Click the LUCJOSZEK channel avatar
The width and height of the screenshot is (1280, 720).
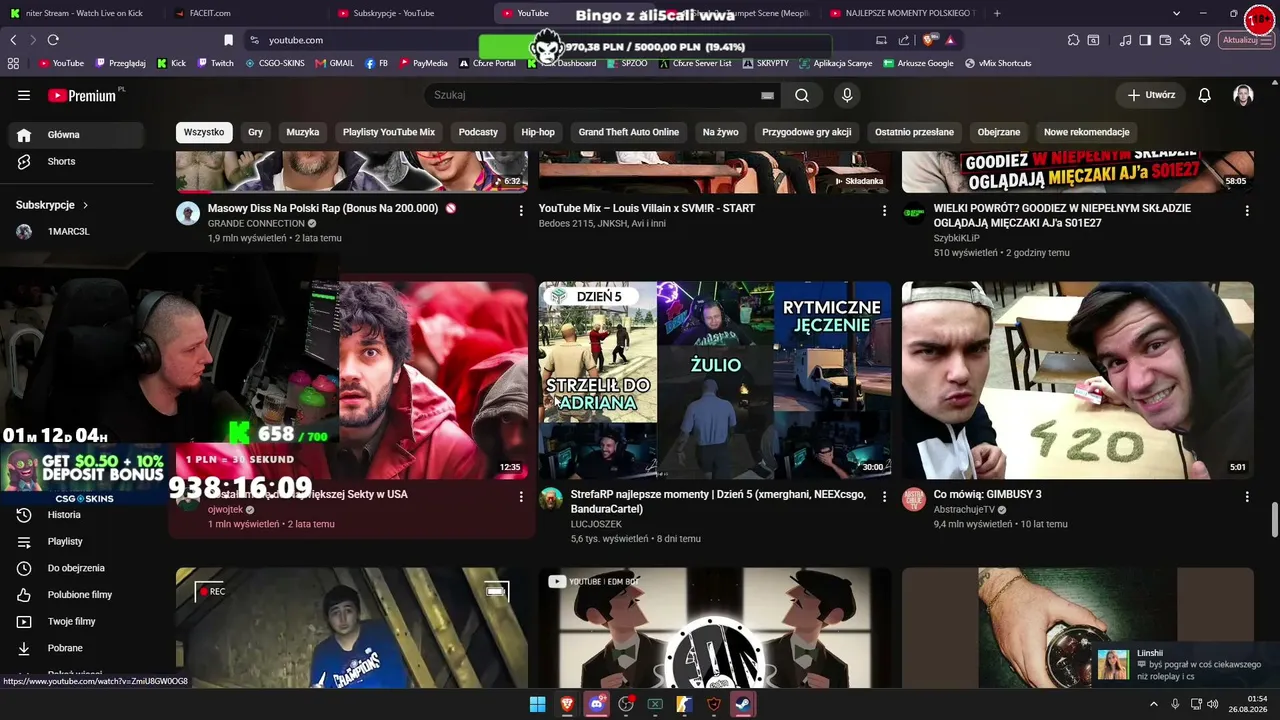pos(551,499)
